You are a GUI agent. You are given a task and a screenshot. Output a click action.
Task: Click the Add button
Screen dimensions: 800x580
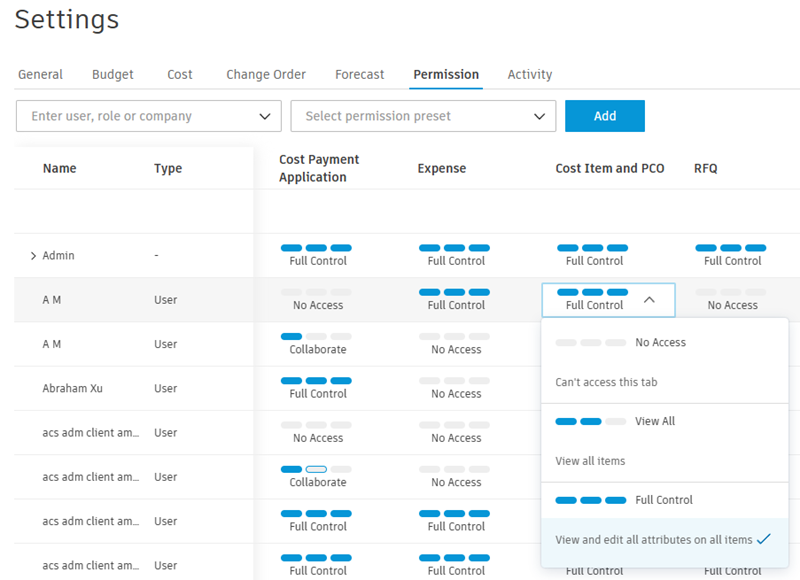click(x=604, y=116)
